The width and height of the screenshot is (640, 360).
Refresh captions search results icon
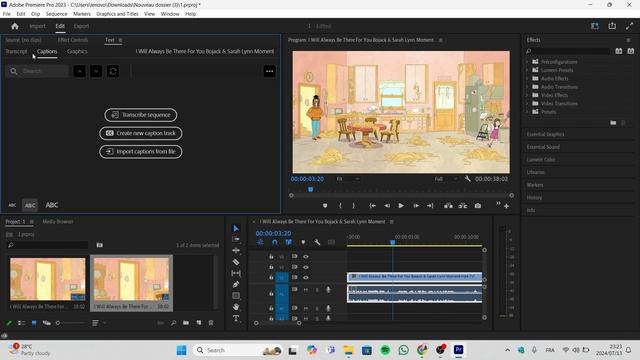click(113, 71)
